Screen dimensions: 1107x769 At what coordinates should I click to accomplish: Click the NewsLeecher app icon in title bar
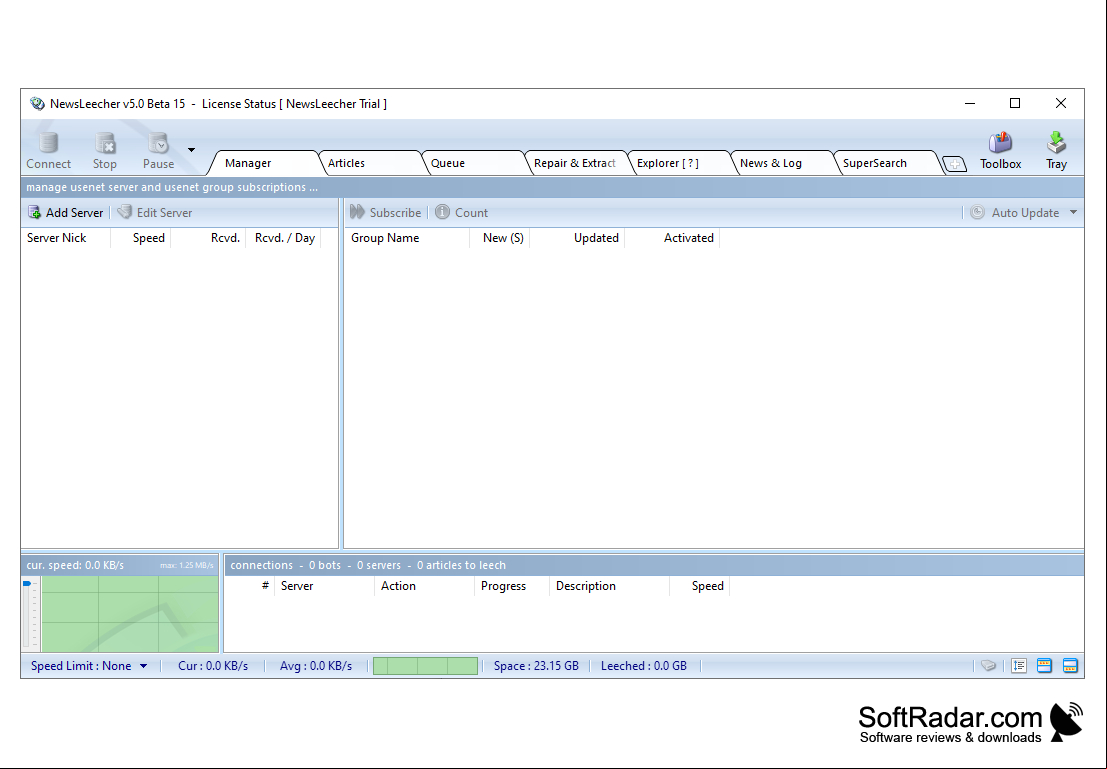37,104
